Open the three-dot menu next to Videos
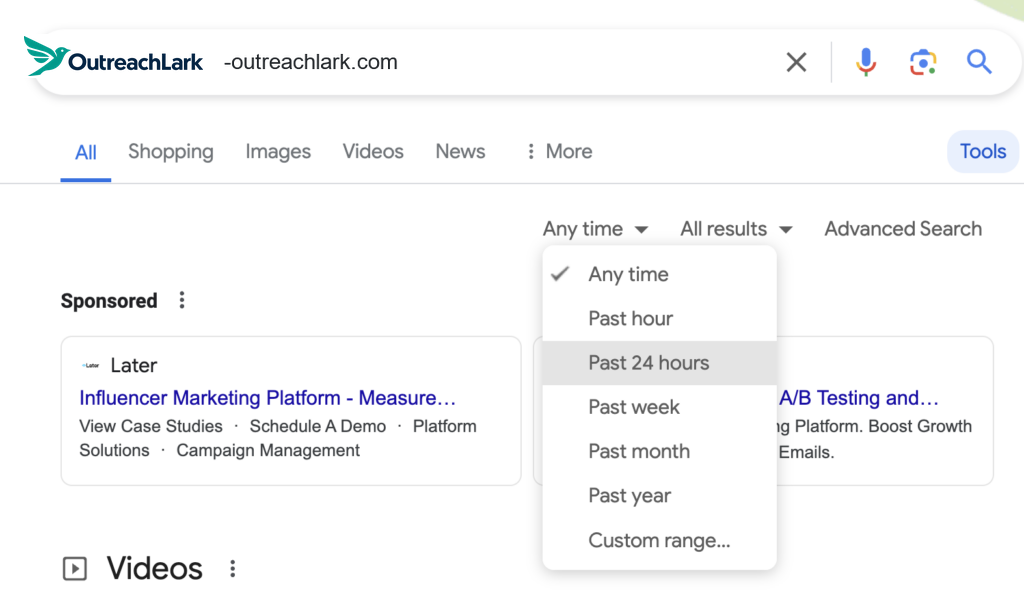 [x=232, y=569]
